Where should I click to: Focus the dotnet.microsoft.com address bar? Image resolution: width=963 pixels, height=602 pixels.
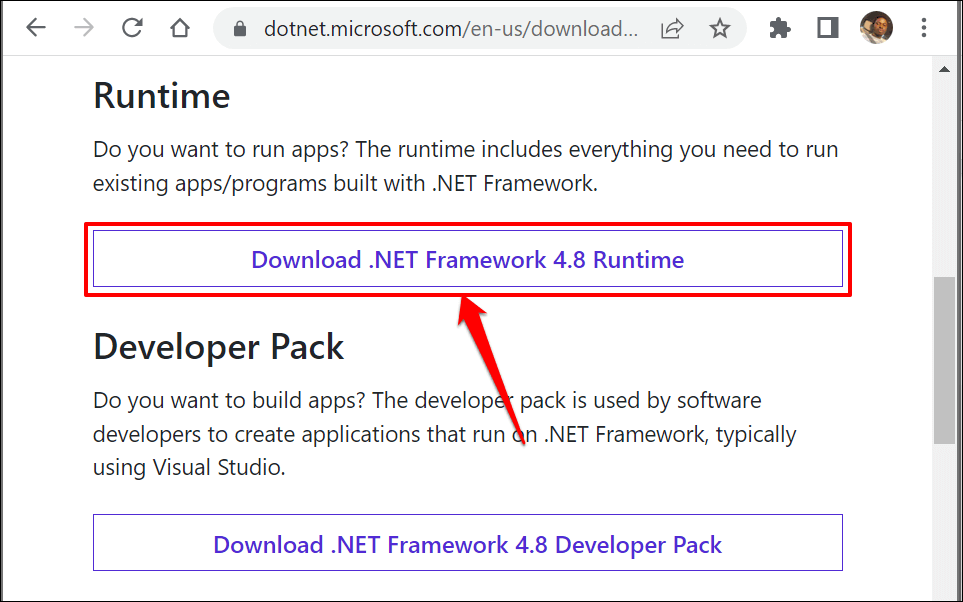pos(450,30)
